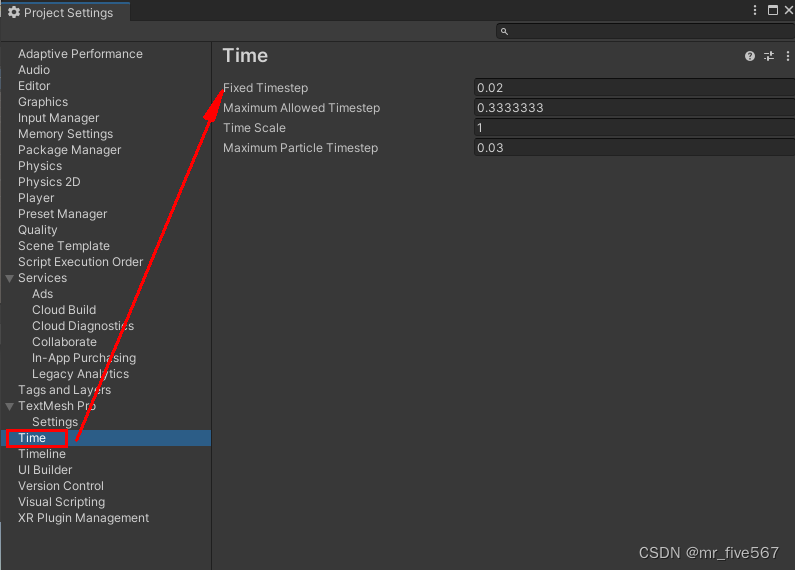Open the Audio settings category
The image size is (795, 570).
click(x=34, y=70)
